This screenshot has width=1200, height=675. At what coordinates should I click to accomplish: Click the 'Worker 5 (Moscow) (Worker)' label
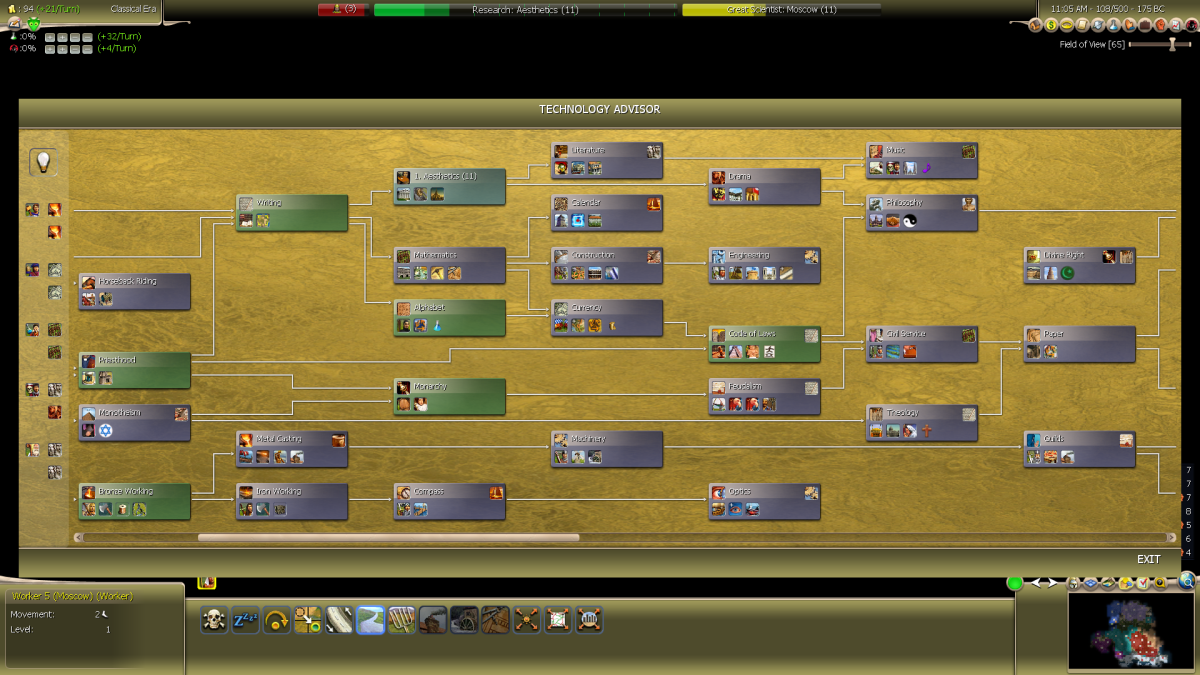coord(72,596)
